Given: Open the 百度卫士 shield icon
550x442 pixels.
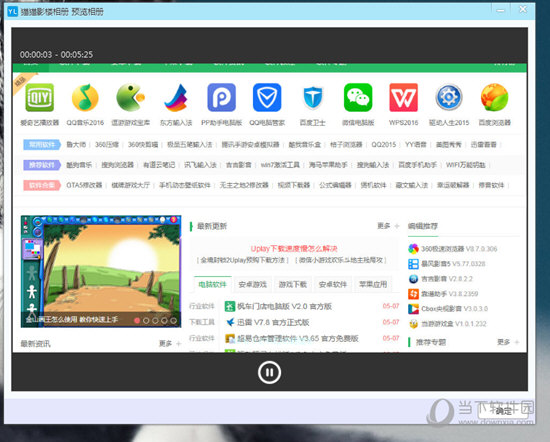Looking at the screenshot, I should tap(313, 97).
